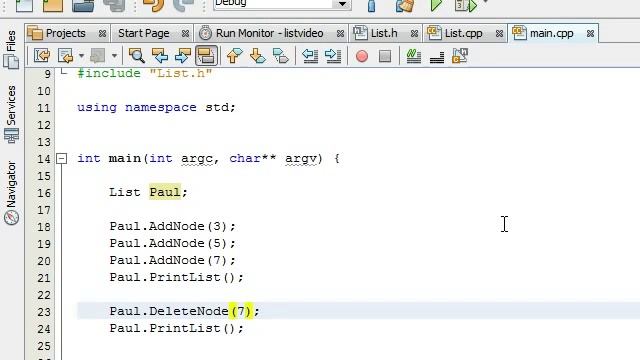Click the int main function signature
Screen dimensions: 640x360
(x=208, y=158)
